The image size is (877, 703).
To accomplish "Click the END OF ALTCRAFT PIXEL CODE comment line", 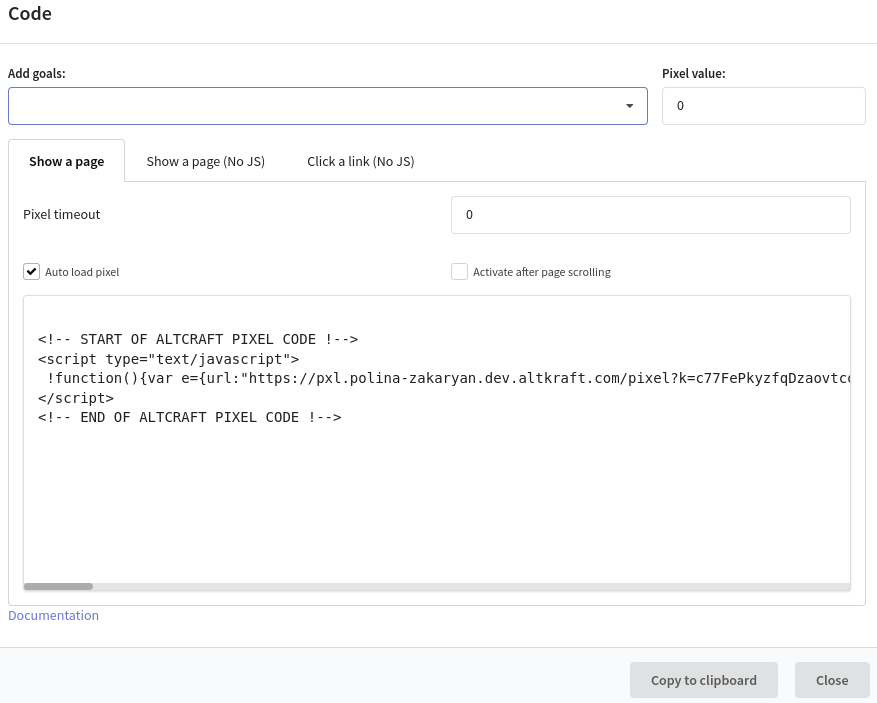I will [190, 417].
